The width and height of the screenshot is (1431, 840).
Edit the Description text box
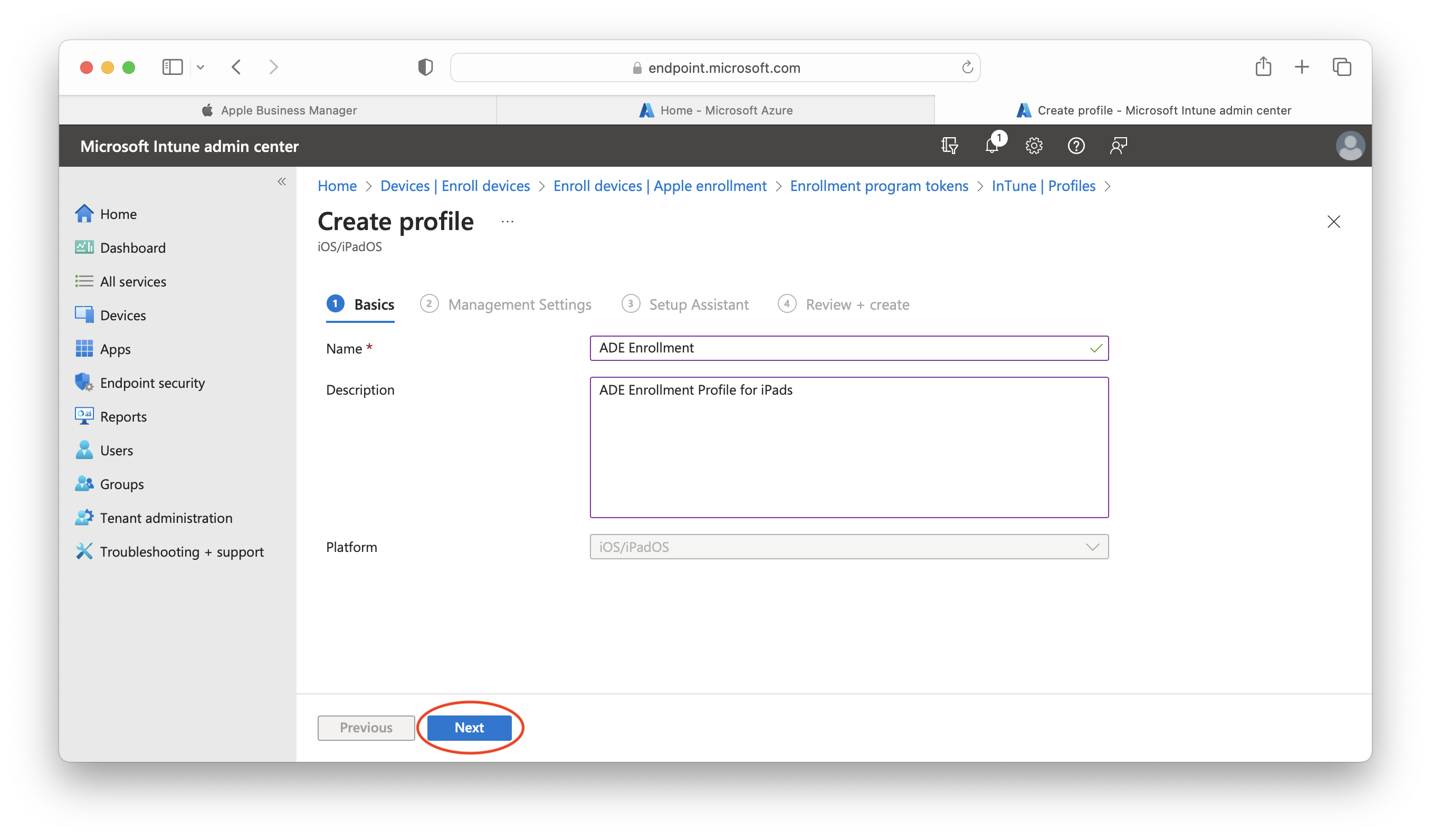[848, 448]
